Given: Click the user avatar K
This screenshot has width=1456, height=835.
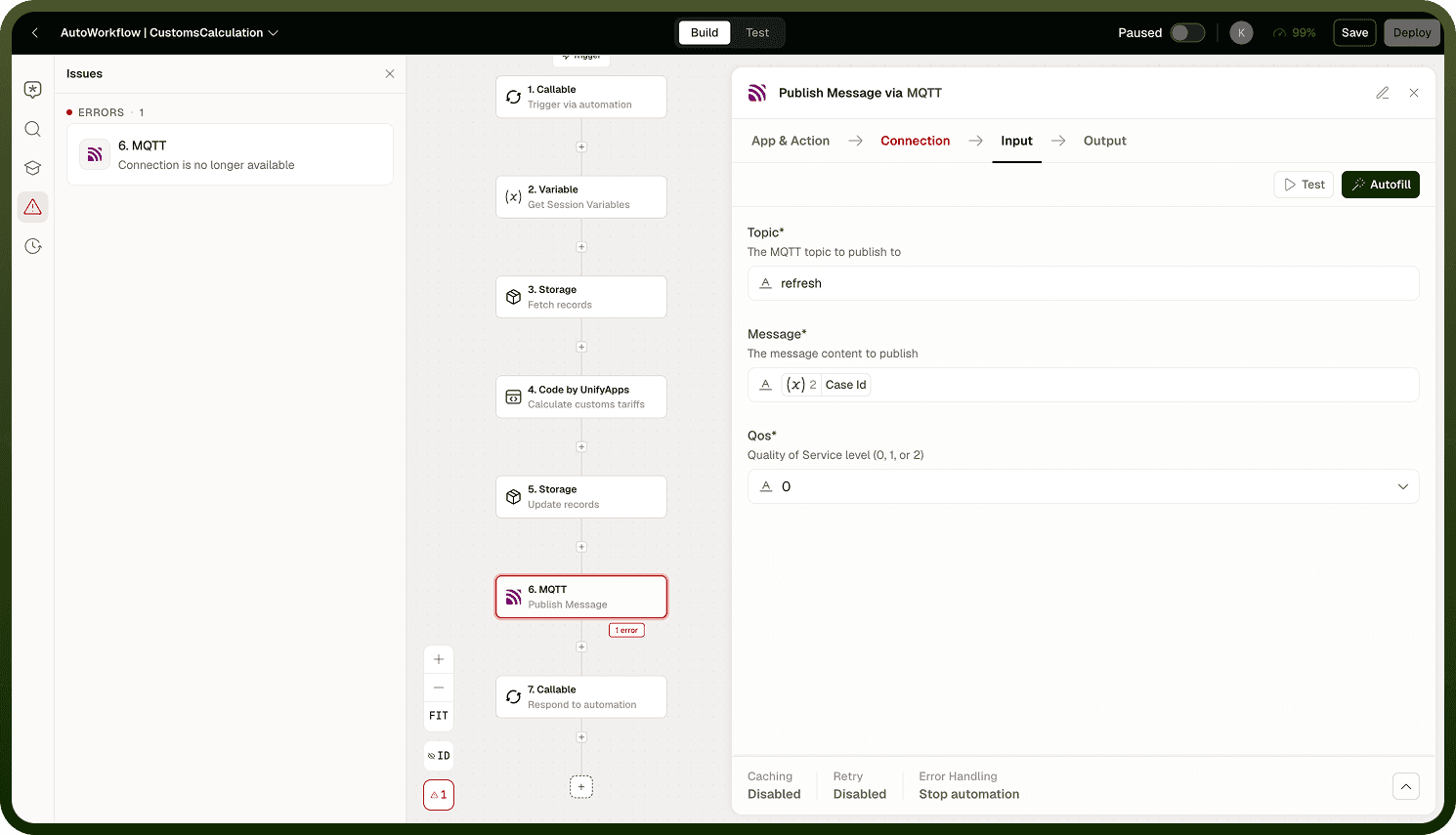Looking at the screenshot, I should pos(1241,32).
